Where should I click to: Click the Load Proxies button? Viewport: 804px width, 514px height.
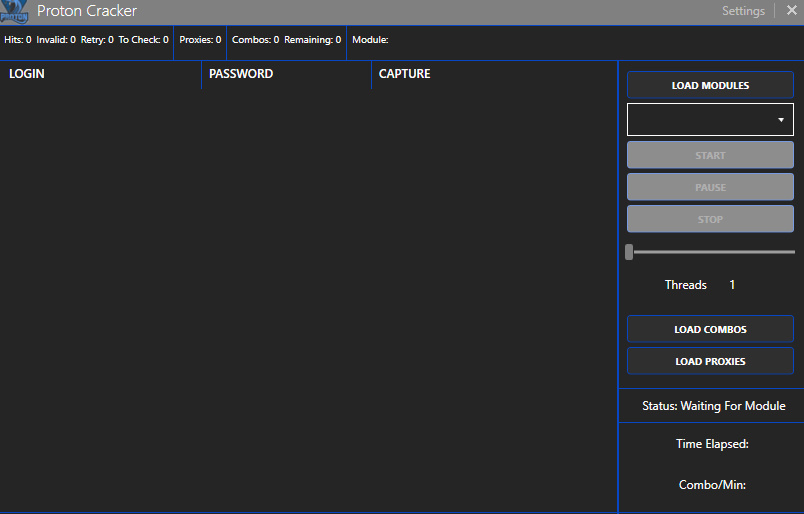coord(710,361)
